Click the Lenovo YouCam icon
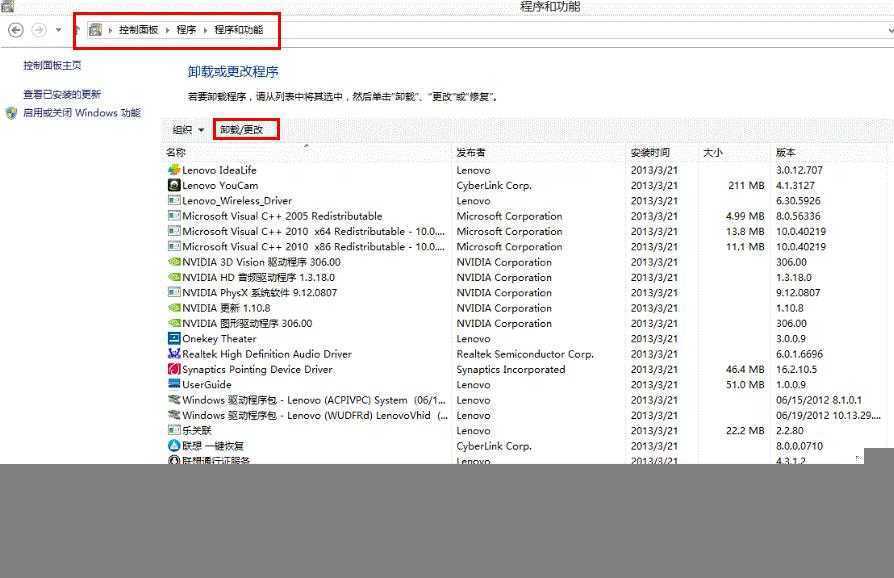The width and height of the screenshot is (894, 578). tap(174, 185)
